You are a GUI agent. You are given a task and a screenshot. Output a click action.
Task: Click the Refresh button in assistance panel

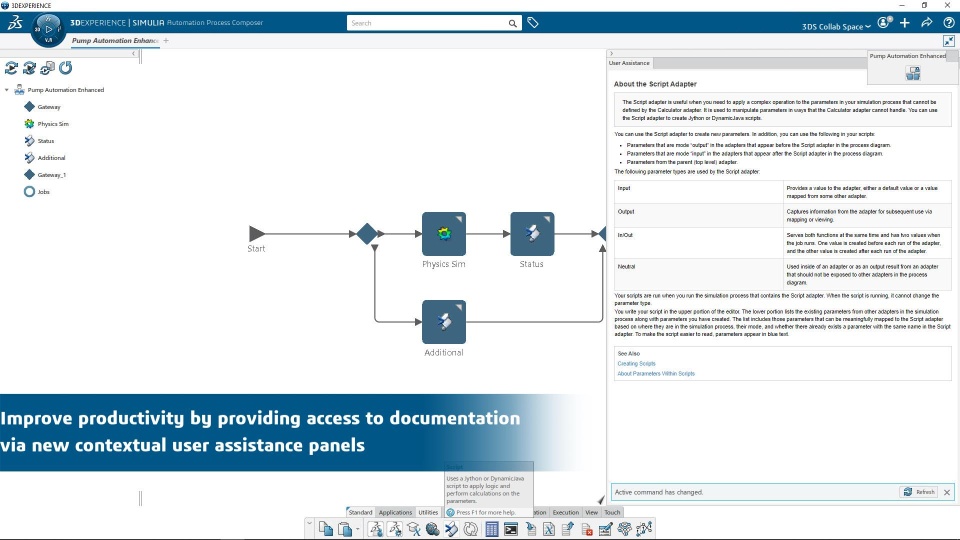pyautogui.click(x=919, y=492)
